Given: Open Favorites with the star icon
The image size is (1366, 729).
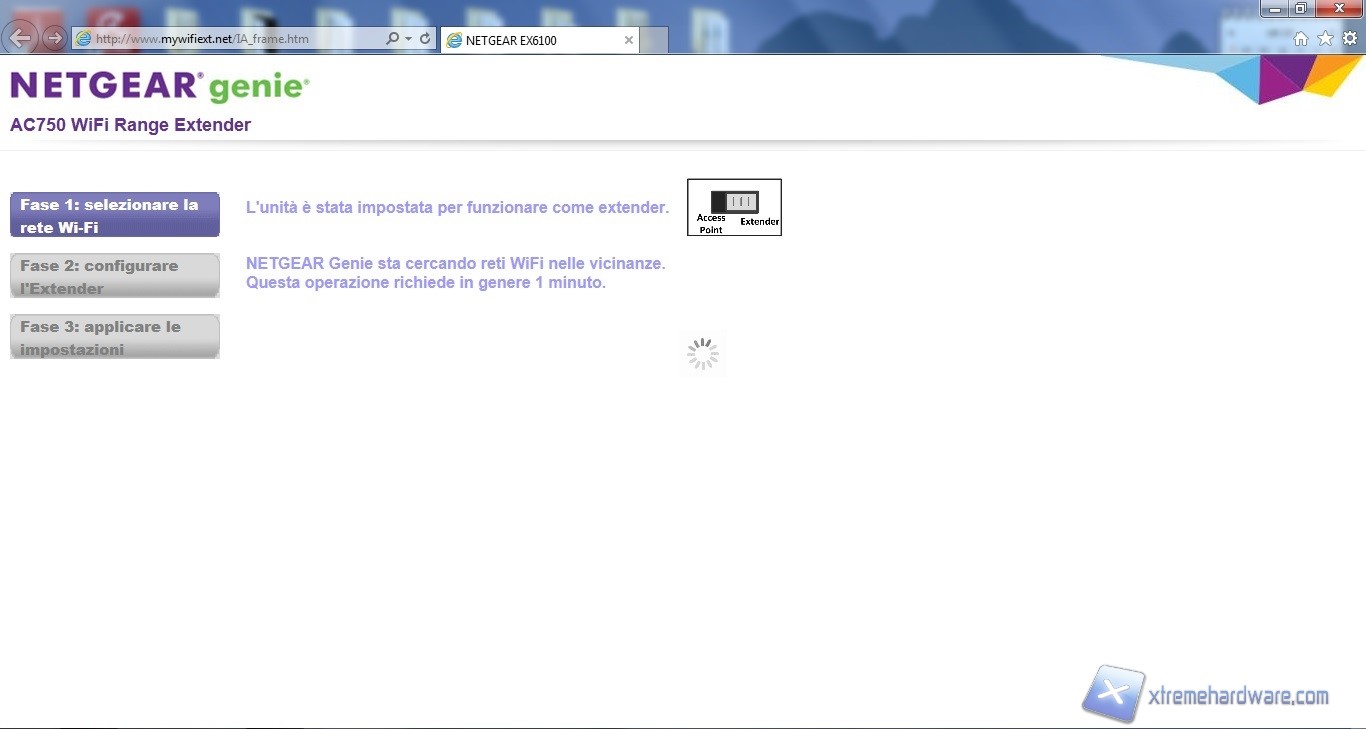Looking at the screenshot, I should 1325,39.
